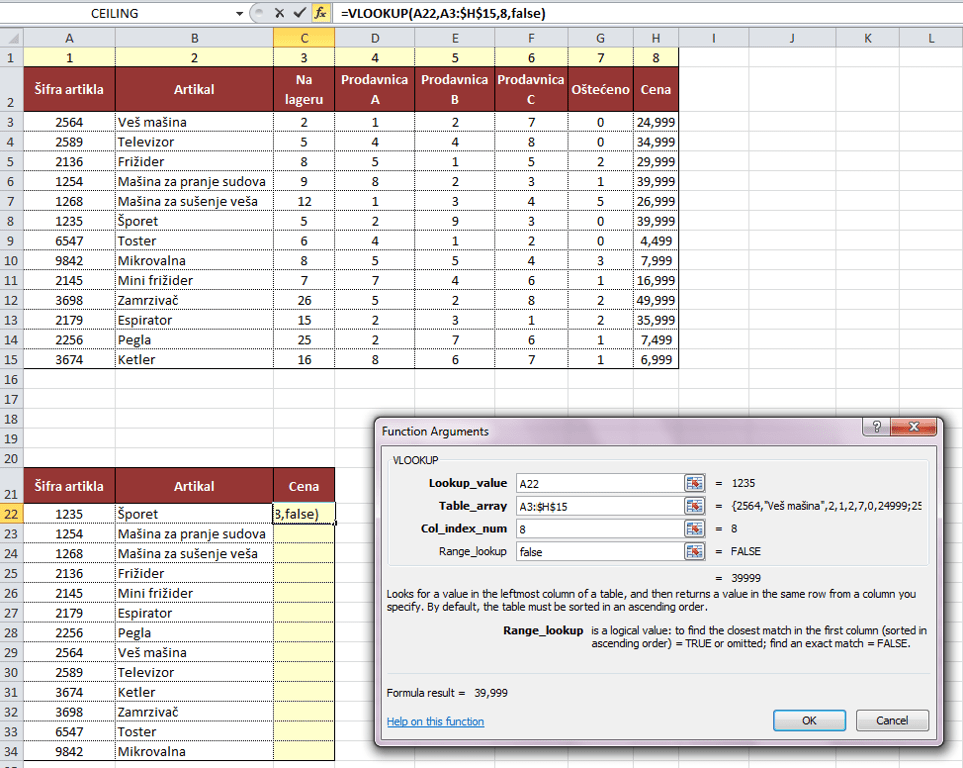Screen dimensions: 963x768
Task: Collapse dialog via Col_index_num range selector icon
Action: point(694,529)
